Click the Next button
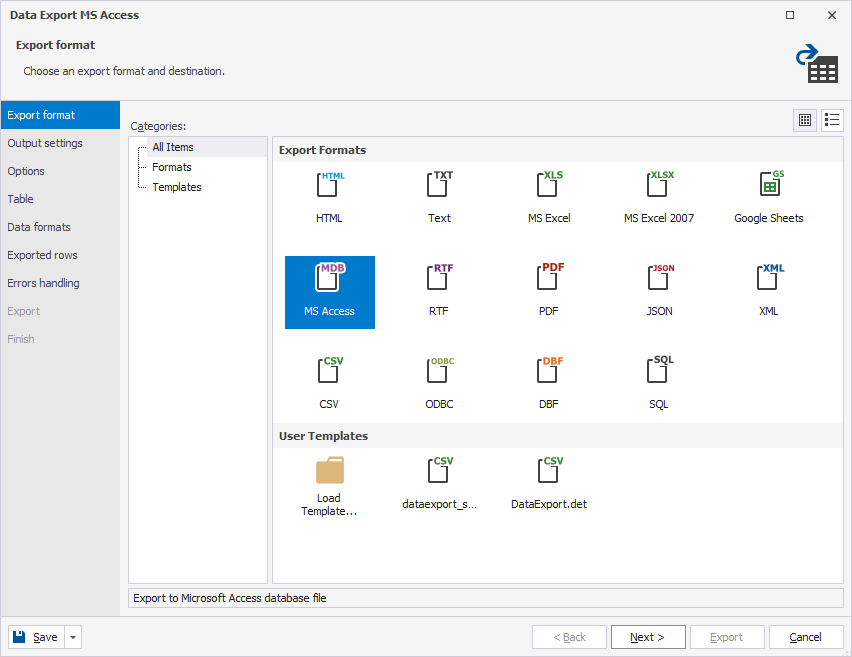852x657 pixels. pyautogui.click(x=647, y=637)
